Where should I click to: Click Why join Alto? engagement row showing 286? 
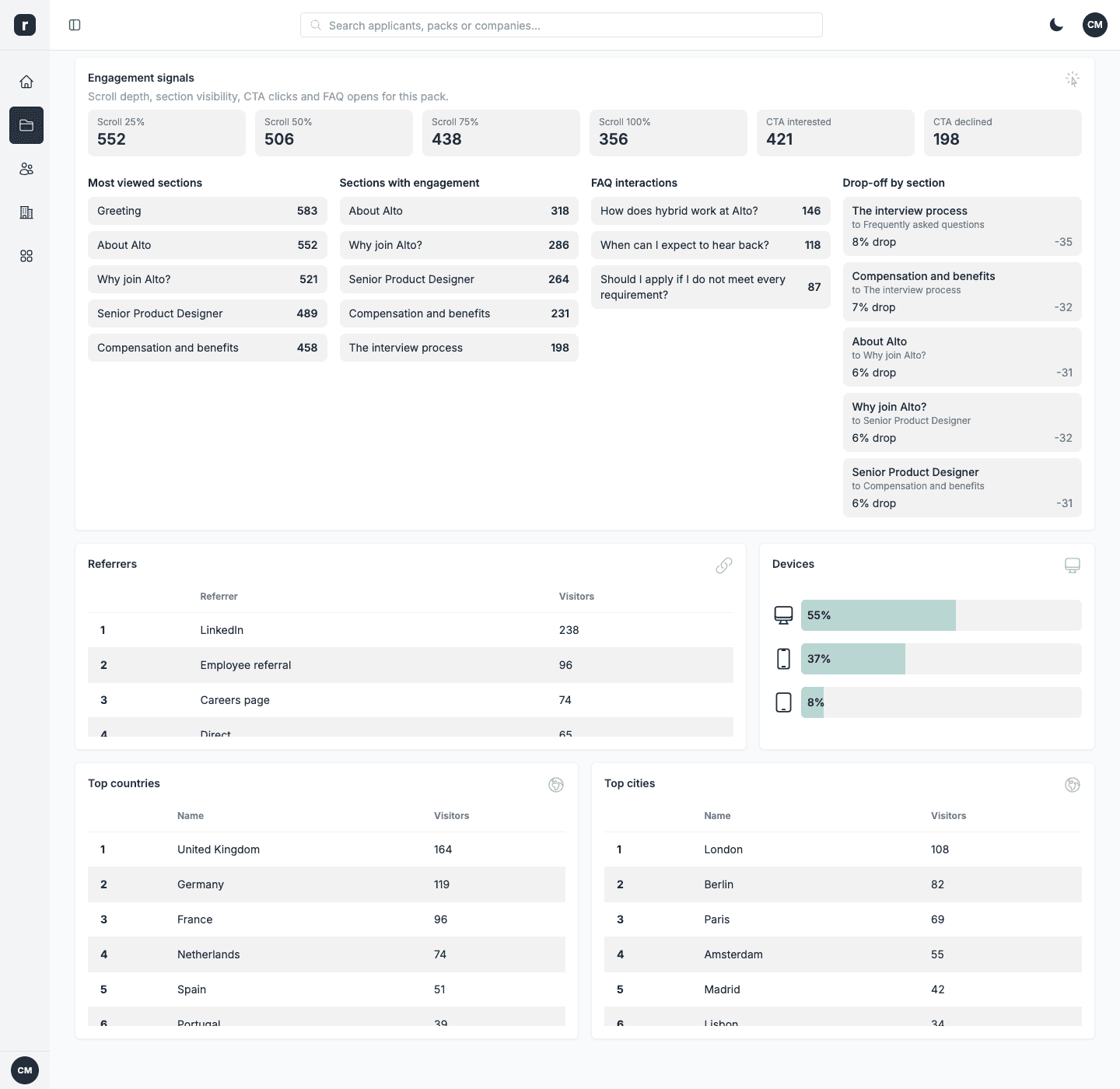click(x=459, y=245)
